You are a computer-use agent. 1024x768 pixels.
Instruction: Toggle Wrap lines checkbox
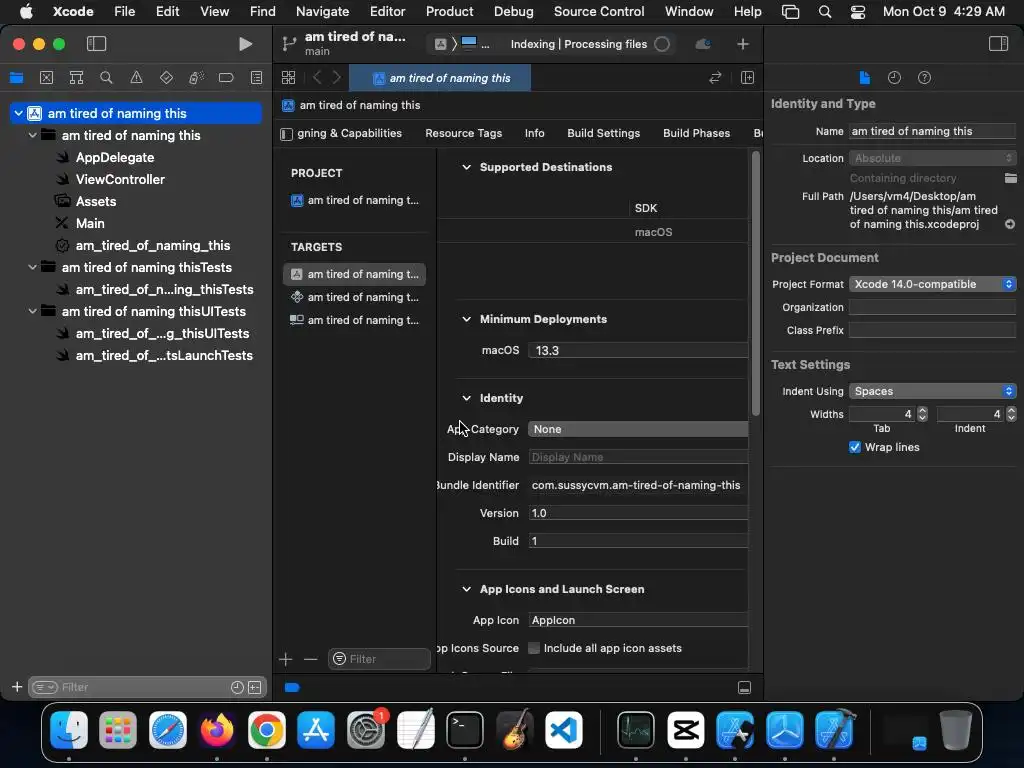click(x=854, y=447)
